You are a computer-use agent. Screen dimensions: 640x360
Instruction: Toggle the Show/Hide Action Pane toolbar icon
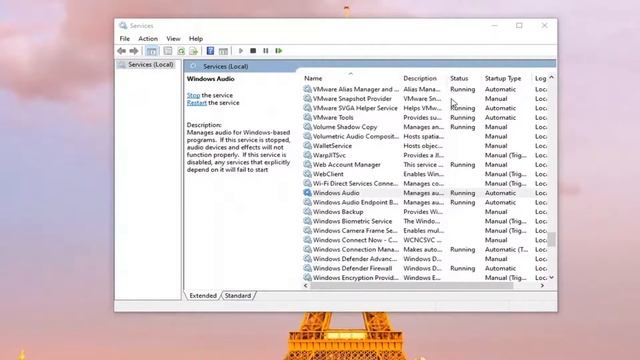coord(223,51)
